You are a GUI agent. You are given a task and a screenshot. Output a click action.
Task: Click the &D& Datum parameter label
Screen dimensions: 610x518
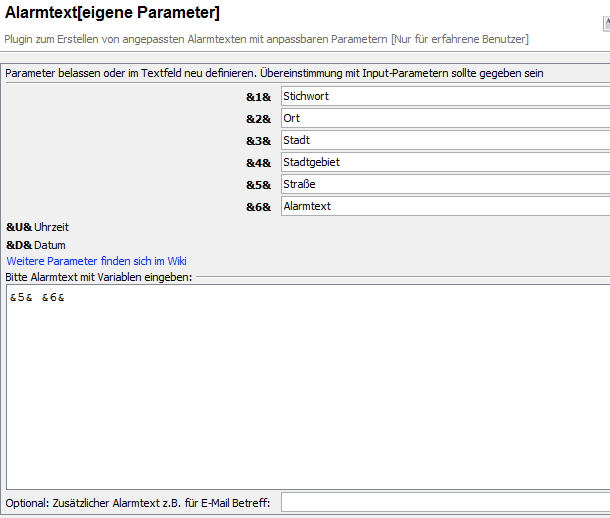pos(36,245)
